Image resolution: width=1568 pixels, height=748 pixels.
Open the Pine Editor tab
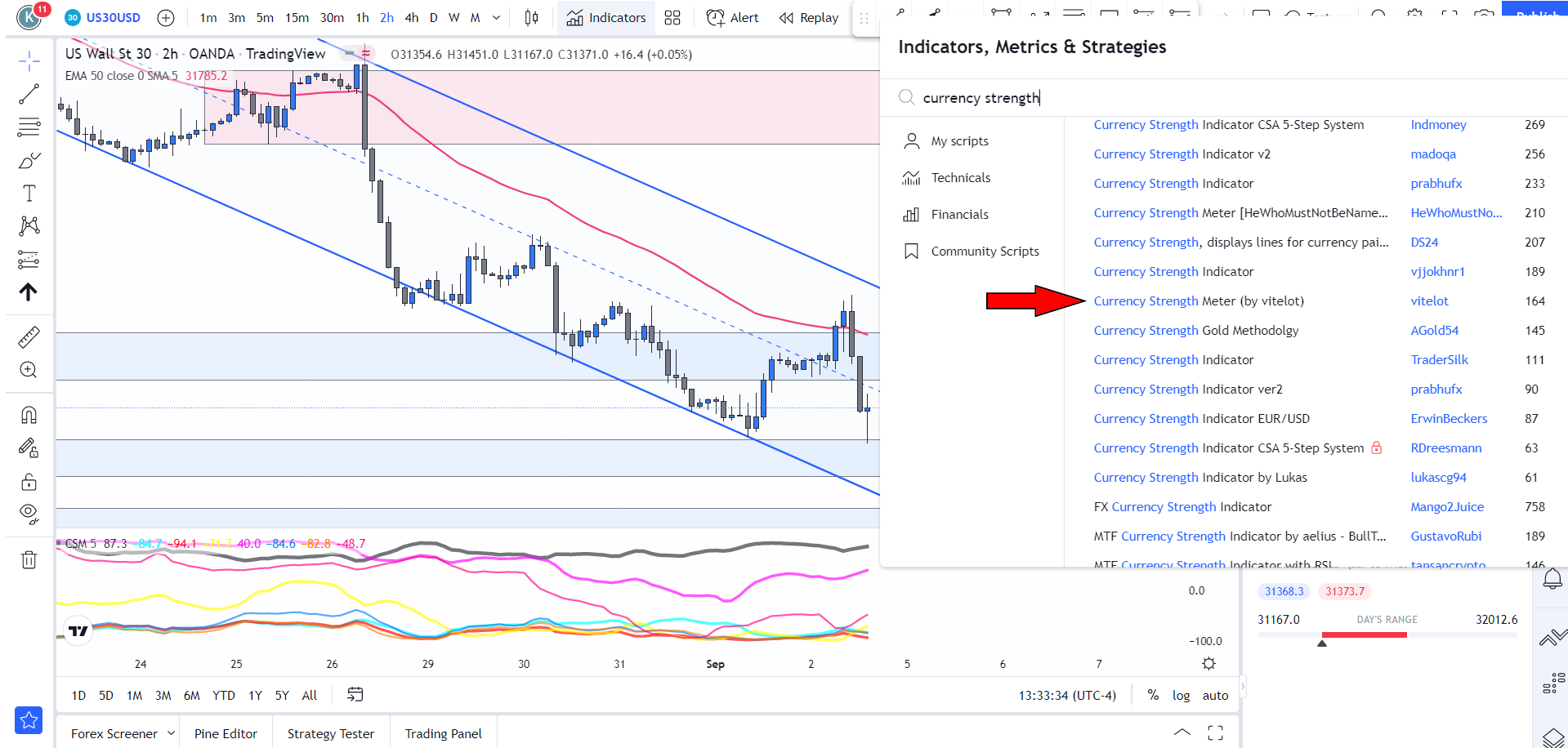pyautogui.click(x=226, y=733)
